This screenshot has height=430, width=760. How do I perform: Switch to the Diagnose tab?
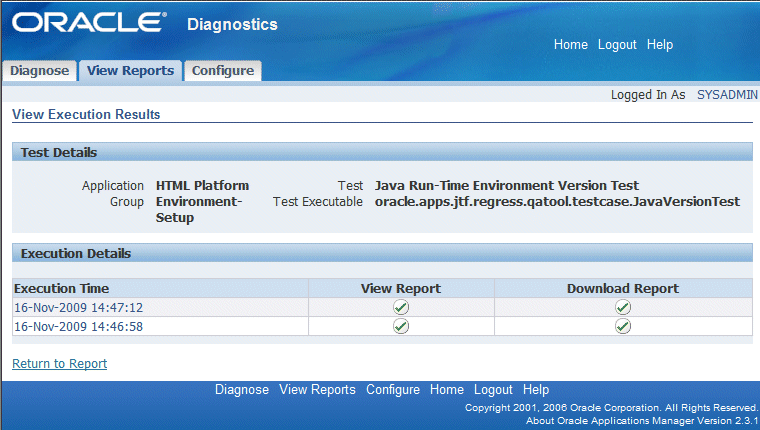[x=39, y=71]
